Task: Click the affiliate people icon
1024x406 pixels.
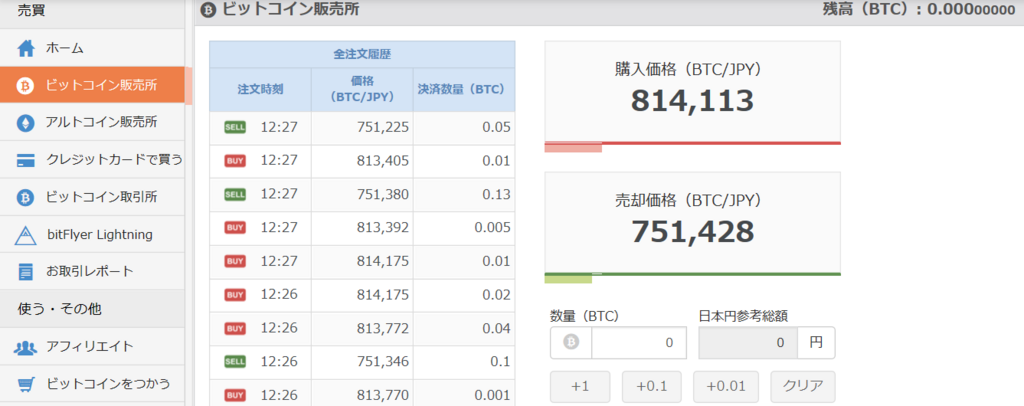Action: (25, 347)
